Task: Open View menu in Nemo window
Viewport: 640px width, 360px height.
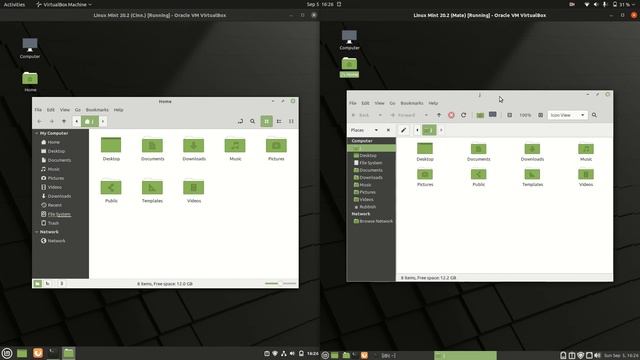Action: pos(64,110)
